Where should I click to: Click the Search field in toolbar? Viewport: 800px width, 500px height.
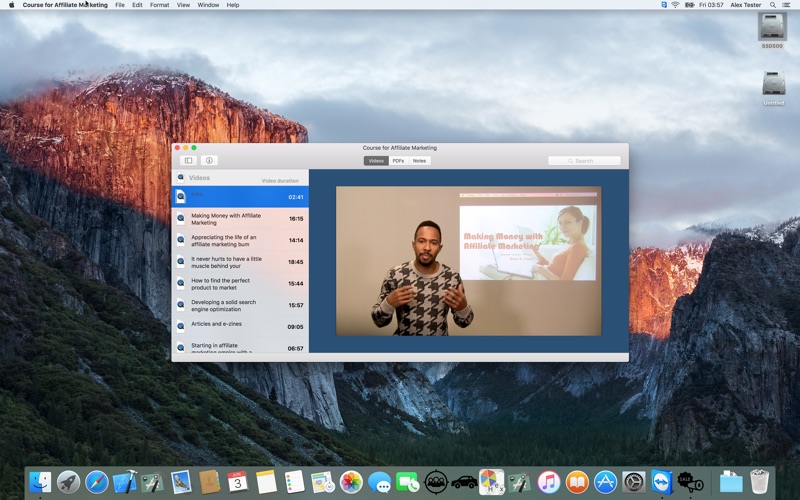[584, 160]
